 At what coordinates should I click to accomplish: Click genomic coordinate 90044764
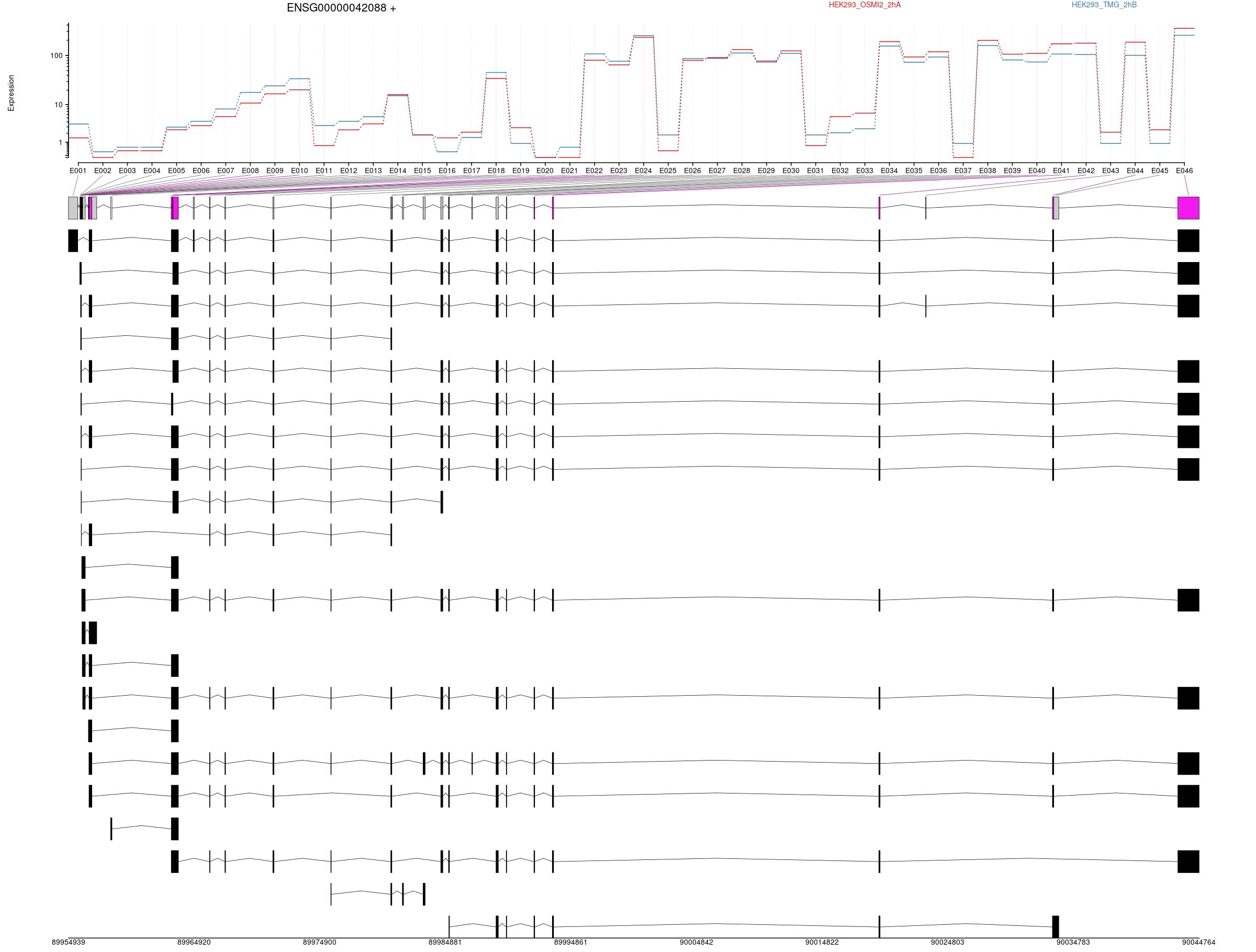pyautogui.click(x=1198, y=943)
